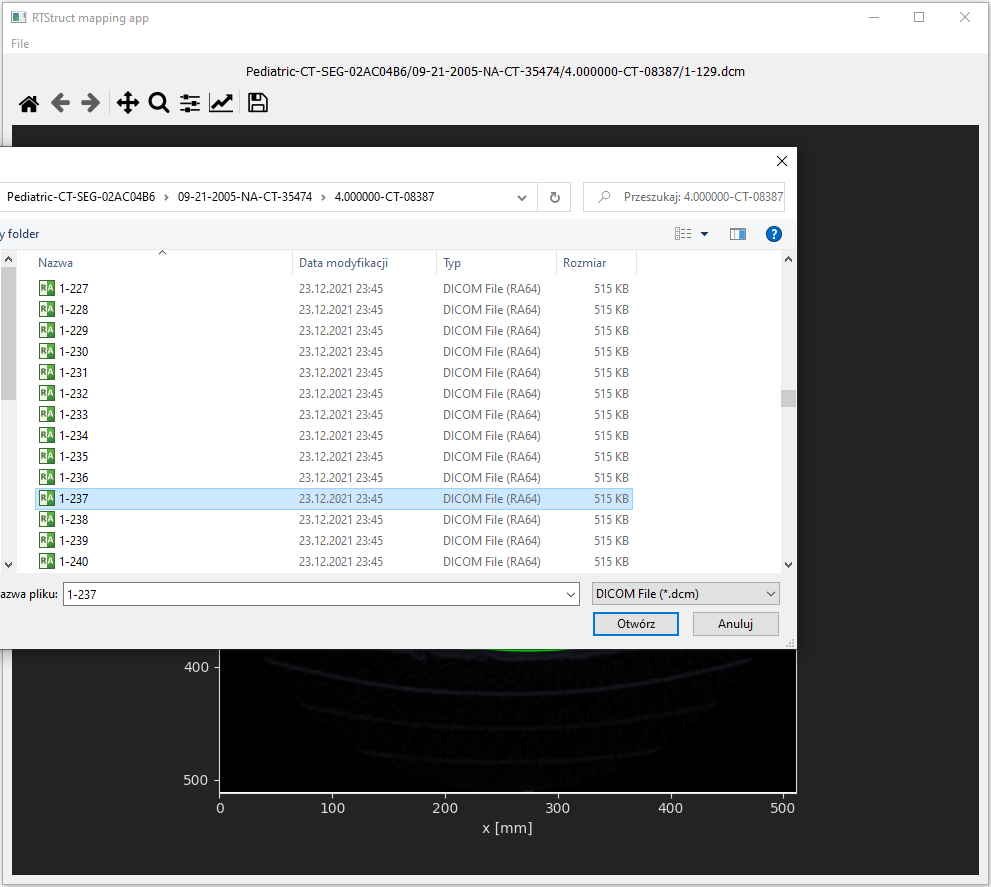The image size is (991, 887).
Task: Cancel the dialog with Anuluj
Action: 735,623
